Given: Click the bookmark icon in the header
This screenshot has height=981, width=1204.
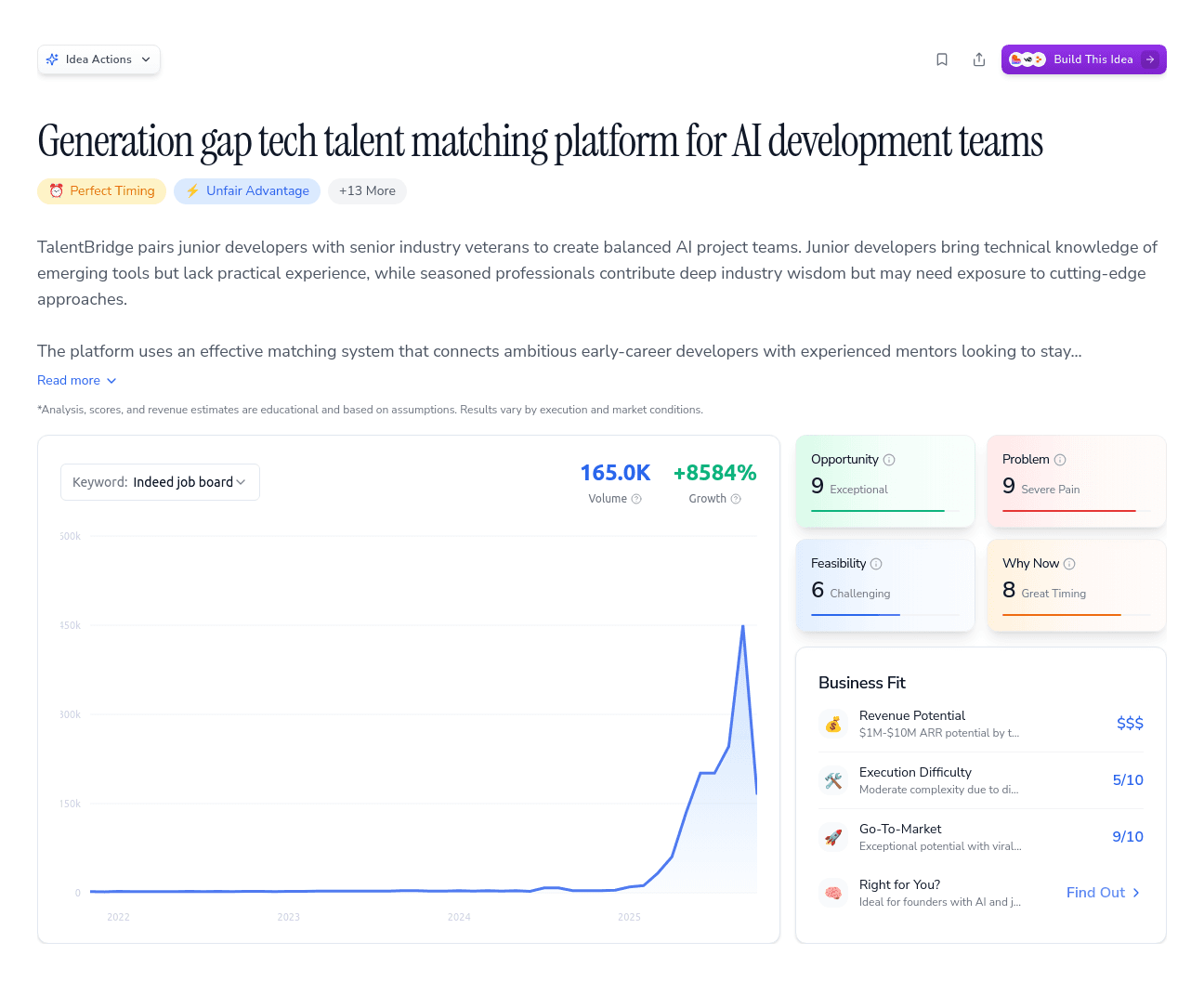Looking at the screenshot, I should tap(942, 59).
